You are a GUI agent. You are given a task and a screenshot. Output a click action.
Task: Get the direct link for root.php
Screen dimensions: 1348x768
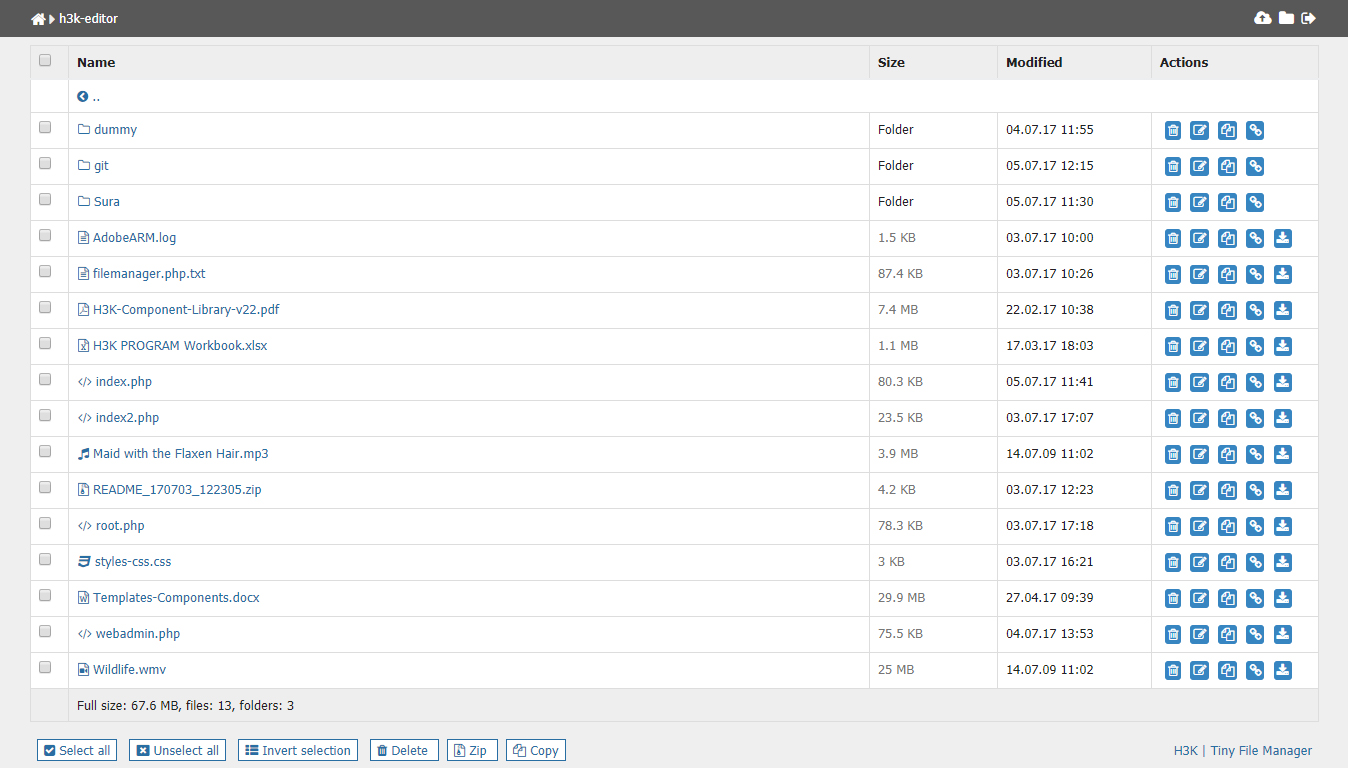tap(1254, 526)
